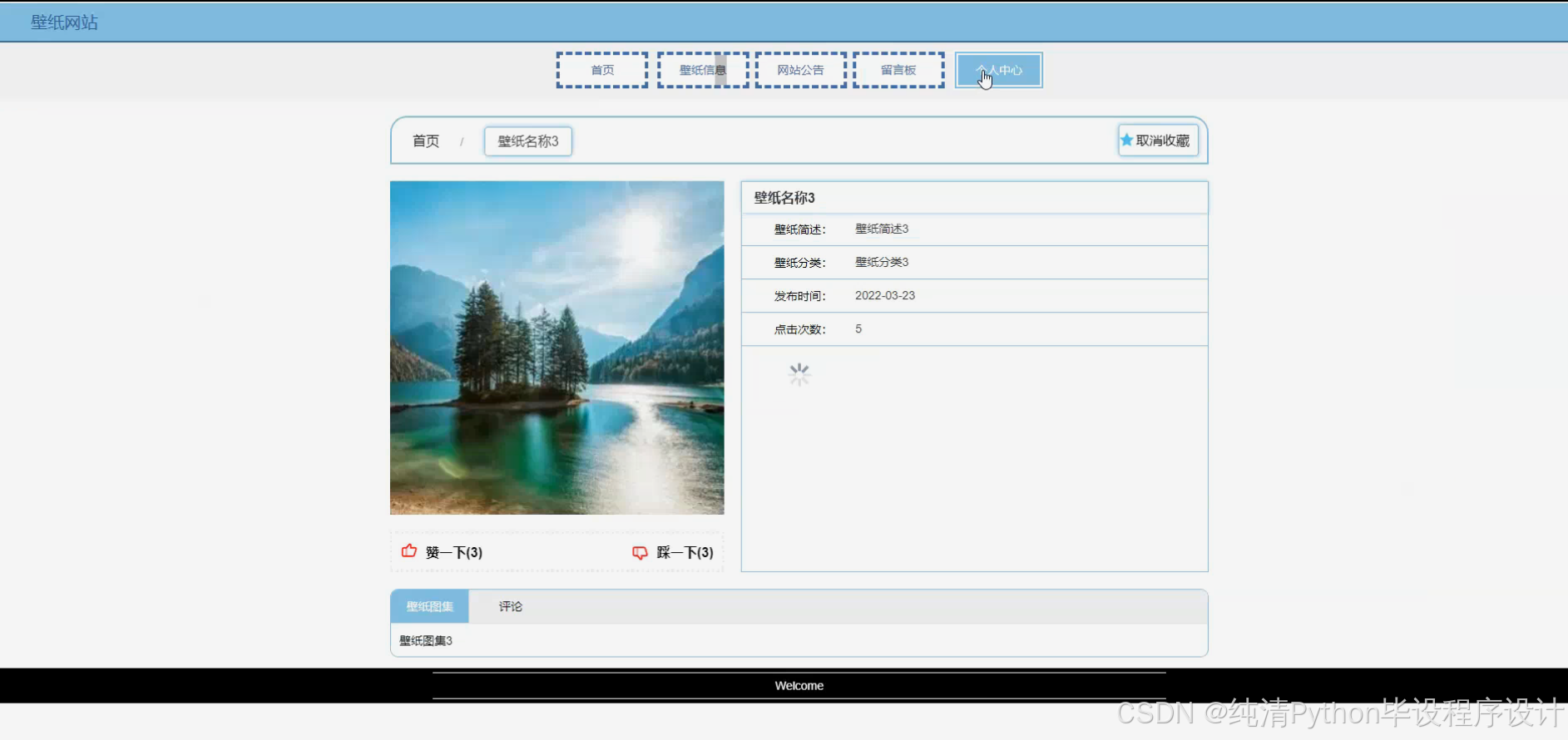
Task: Click the star icon beside 取消收藏
Action: click(x=1126, y=140)
